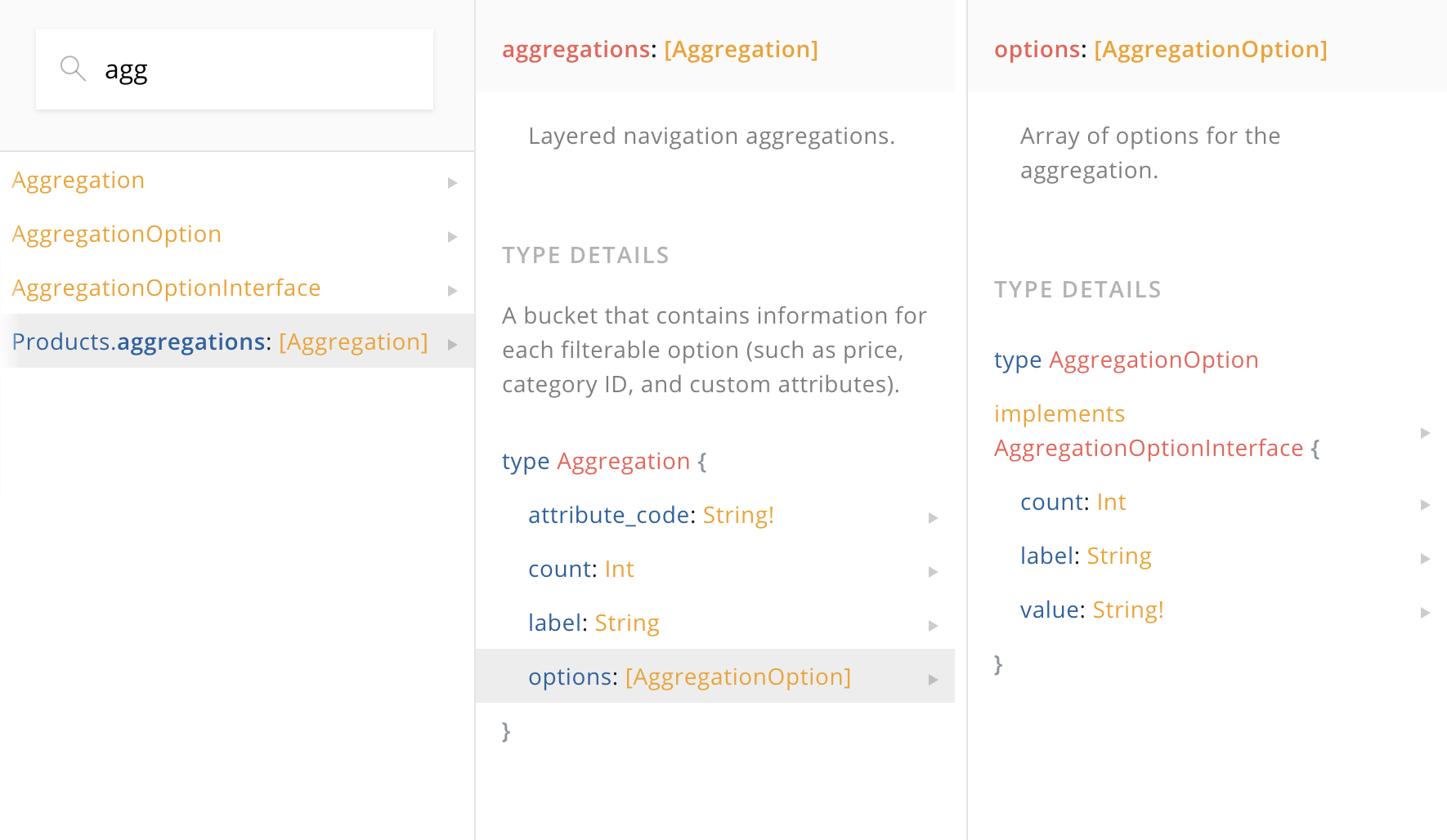Click the search field containing 'agg'
This screenshot has height=840, width=1447.
(262, 70)
